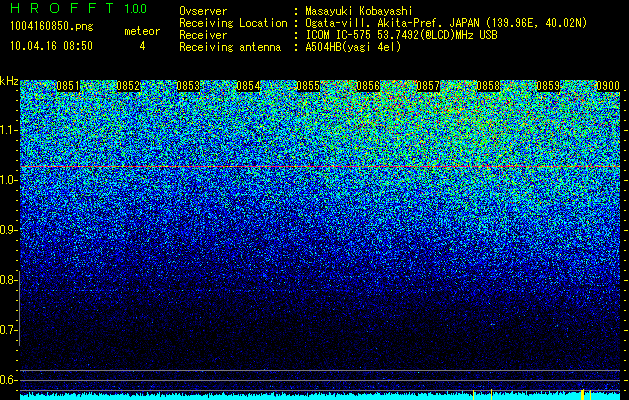
Task: Click the 0859 time marker
Action: point(548,86)
